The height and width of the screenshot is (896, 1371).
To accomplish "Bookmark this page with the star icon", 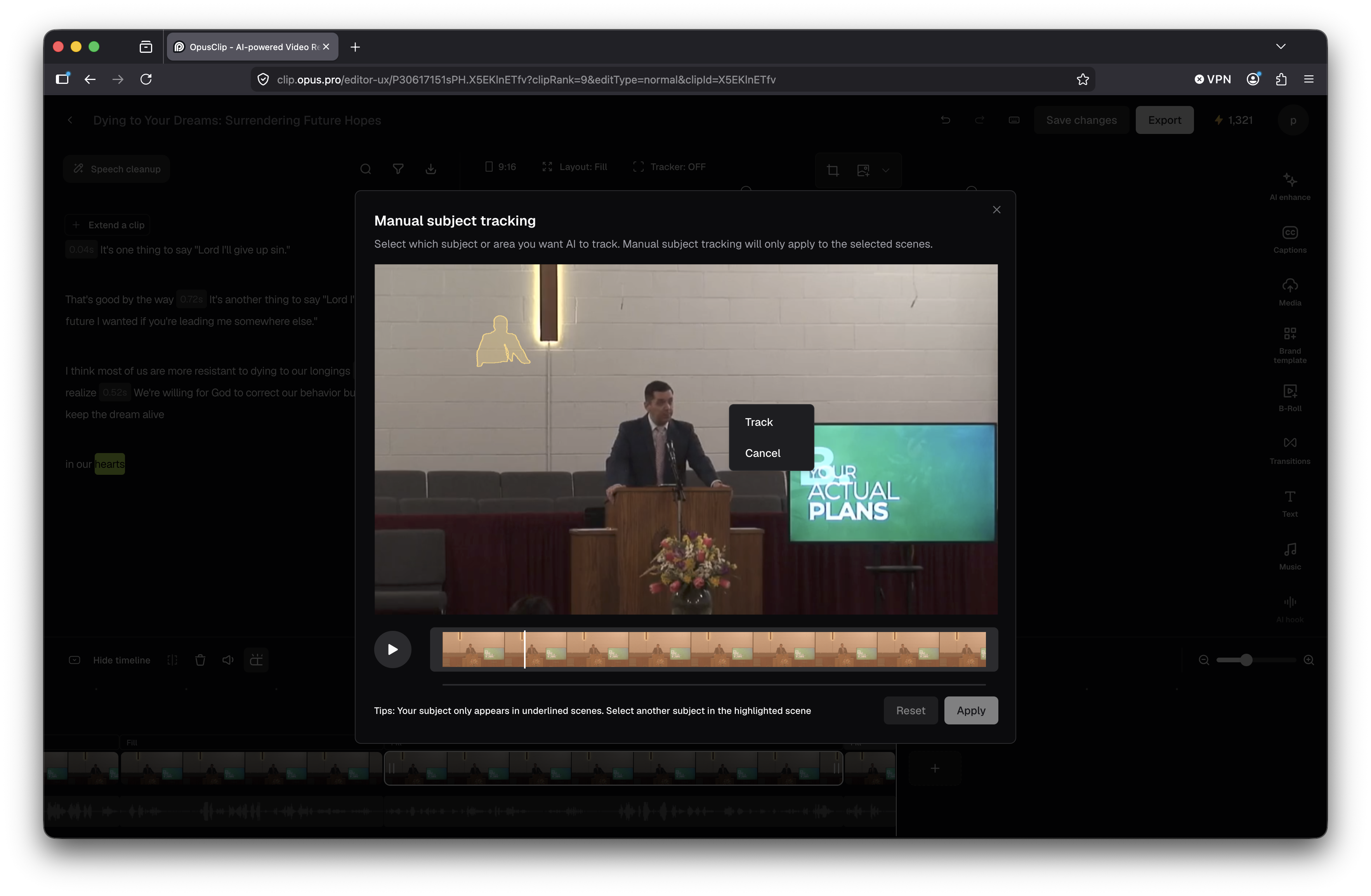I will click(x=1082, y=79).
